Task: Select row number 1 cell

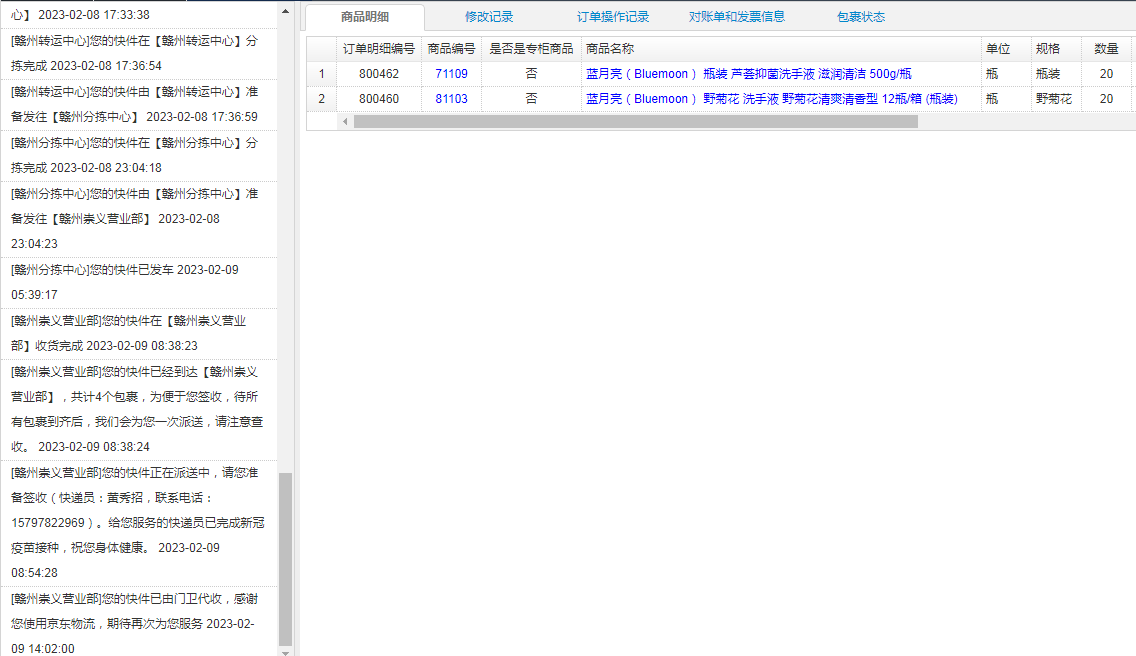Action: (322, 74)
